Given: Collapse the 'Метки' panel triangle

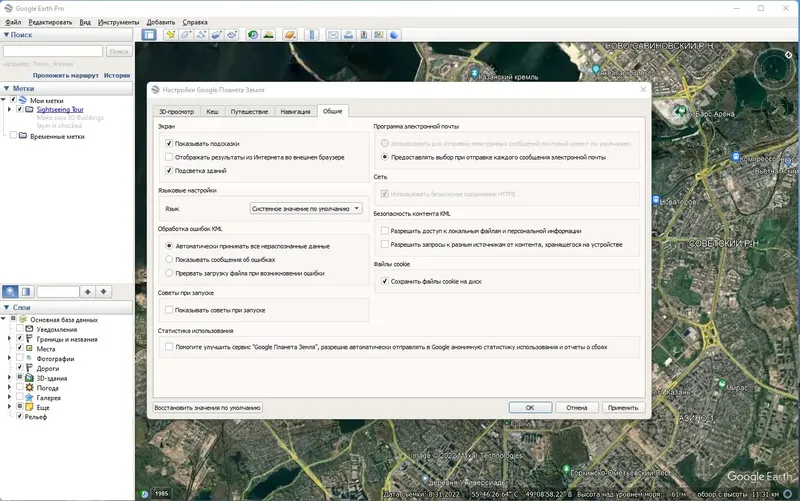Looking at the screenshot, I should [6, 88].
